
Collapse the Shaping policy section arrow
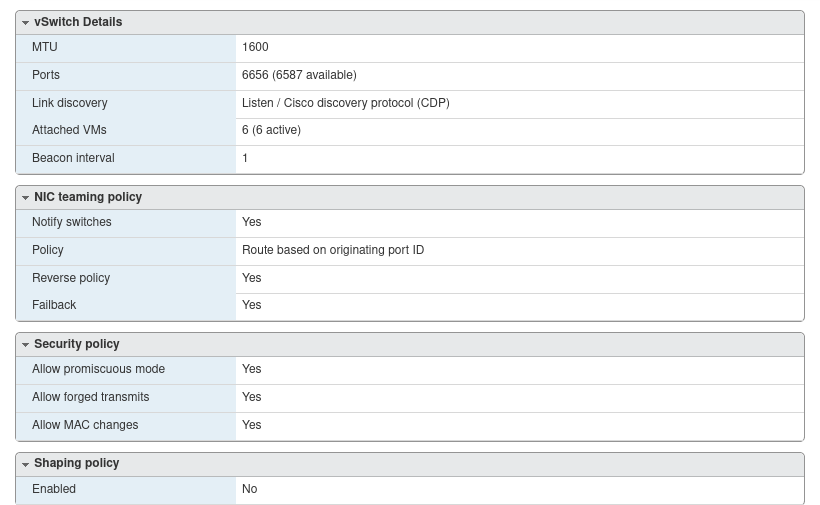25,464
